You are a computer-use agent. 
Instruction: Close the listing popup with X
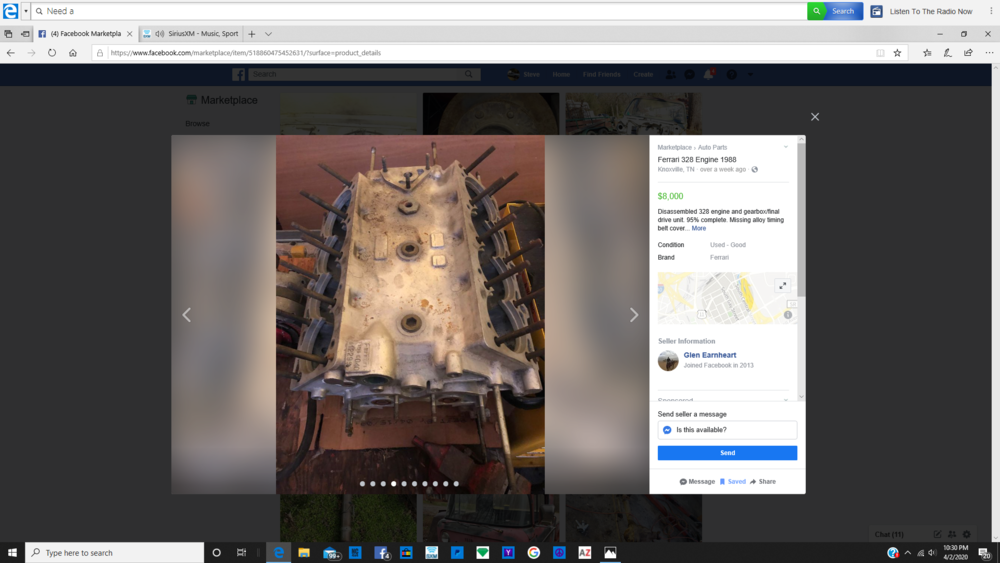pos(815,117)
